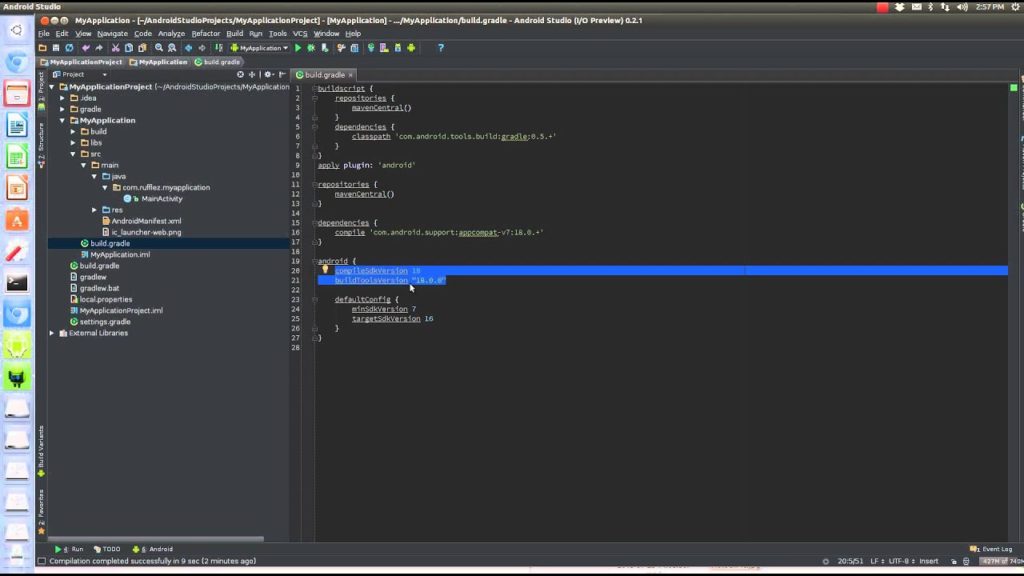The height and width of the screenshot is (576, 1024).
Task: Open the VCS menu
Action: pyautogui.click(x=300, y=33)
